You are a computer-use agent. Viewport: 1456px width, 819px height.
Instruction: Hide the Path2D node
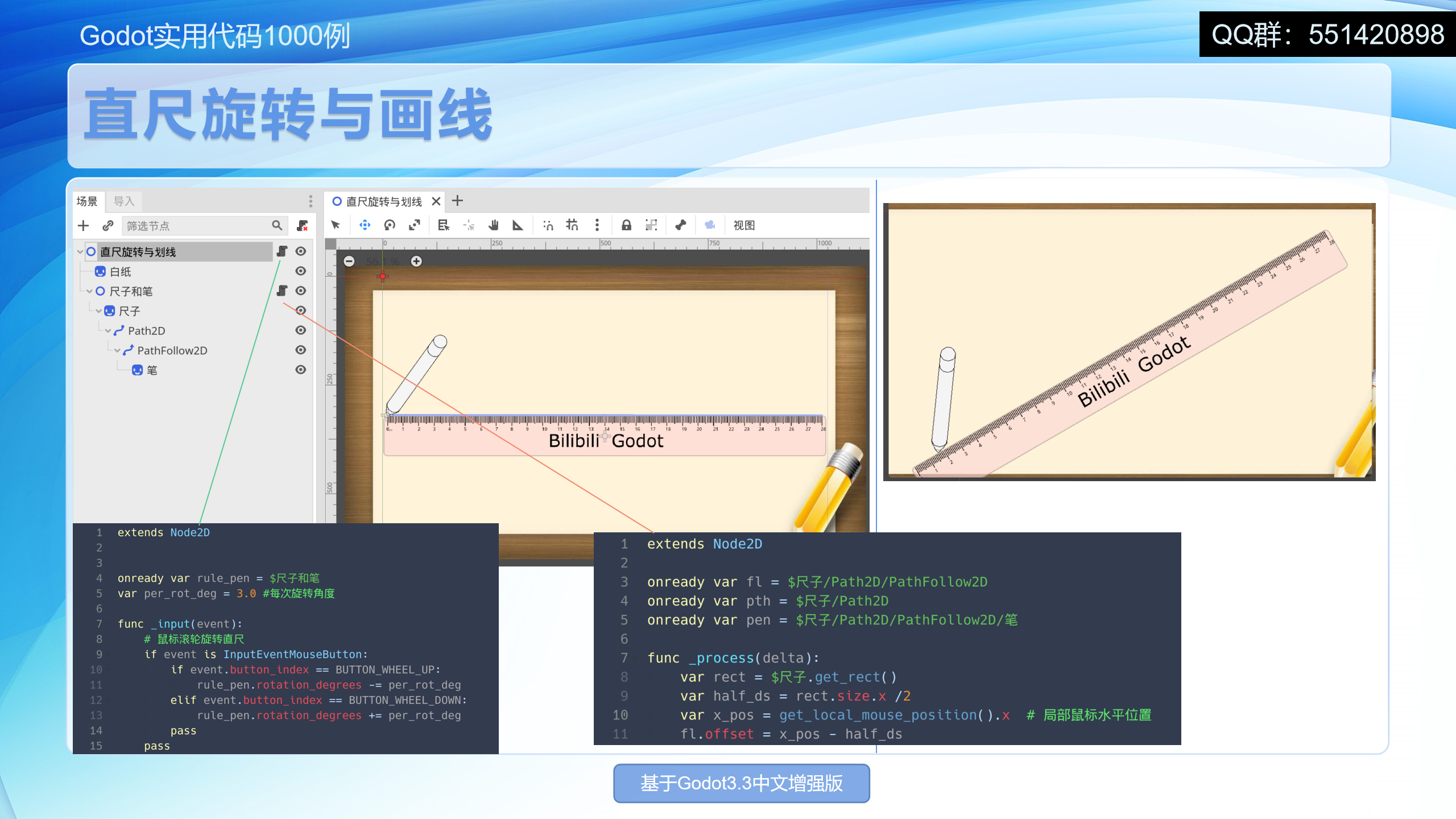point(301,330)
